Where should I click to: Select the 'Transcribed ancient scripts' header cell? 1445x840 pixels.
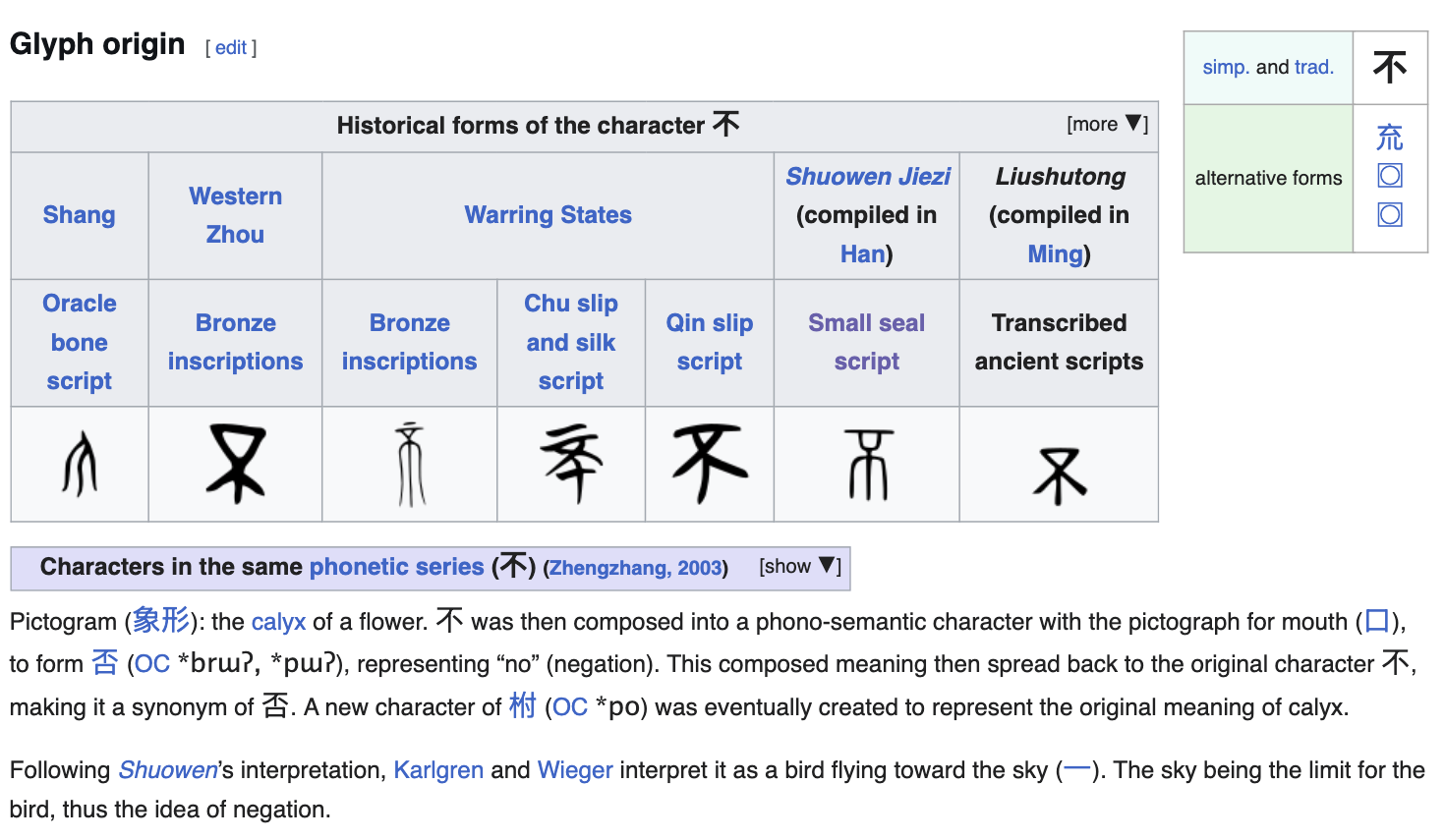click(1060, 342)
